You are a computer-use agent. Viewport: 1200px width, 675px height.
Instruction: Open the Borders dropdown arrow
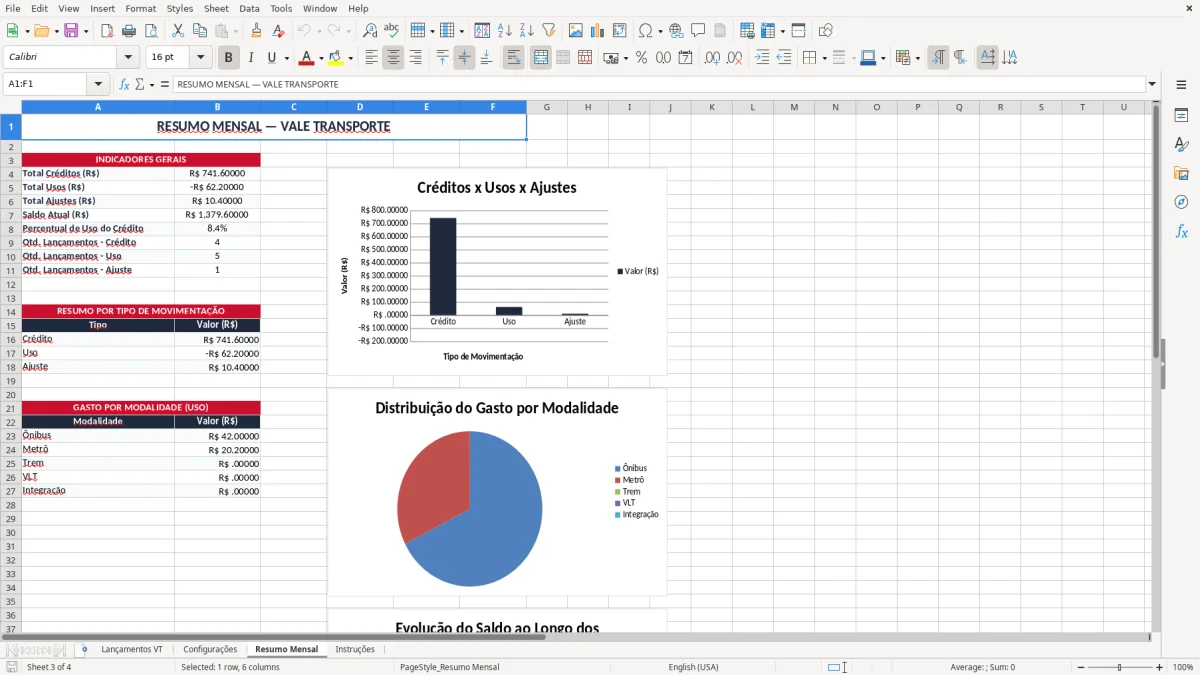823,58
